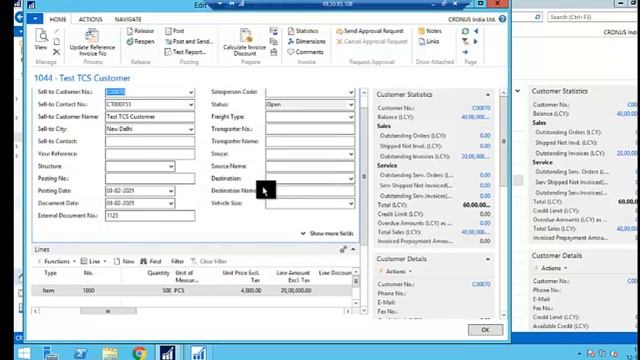Viewport: 640px width, 360px height.
Task: Switch to the NAVIGATE ribbon tab
Action: pos(128,19)
